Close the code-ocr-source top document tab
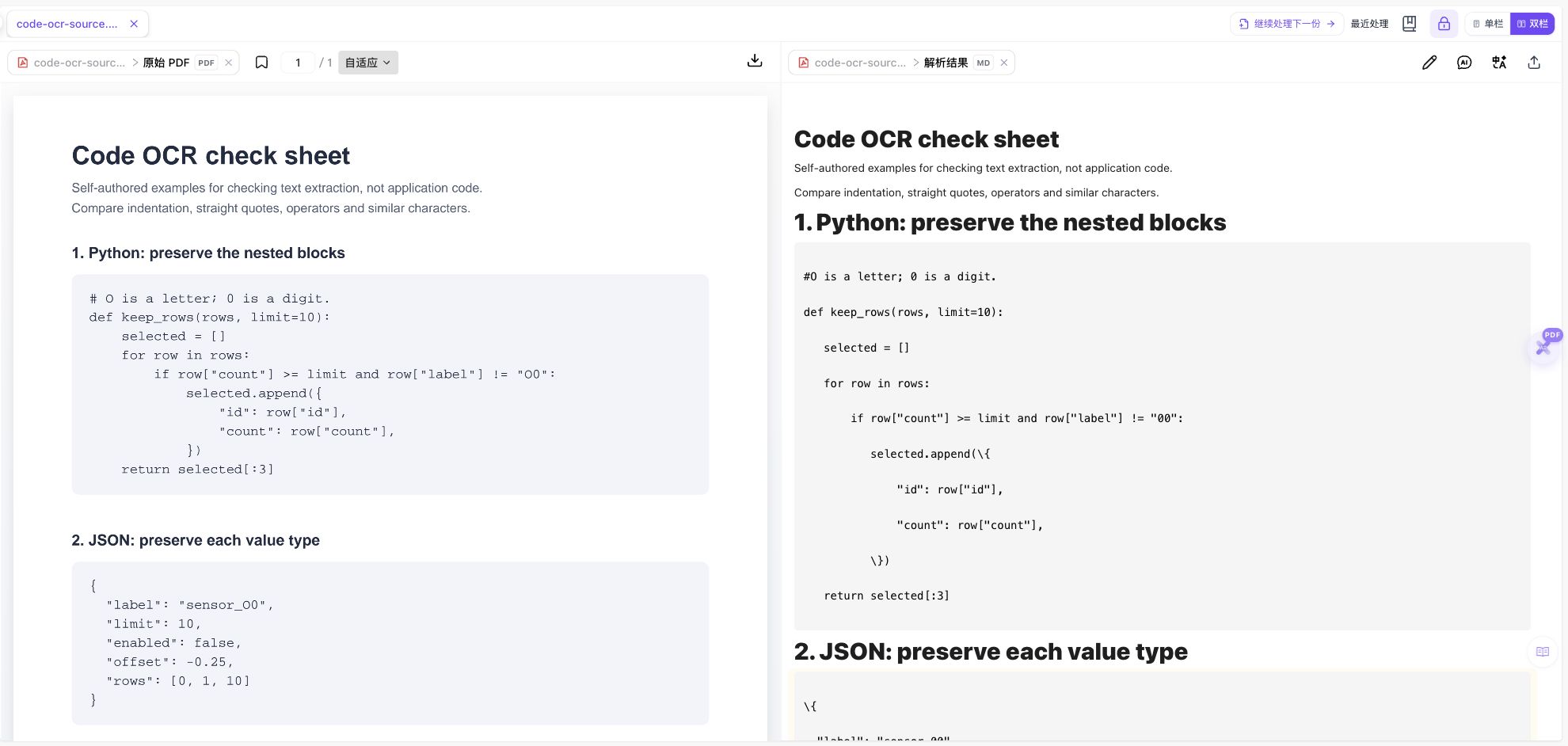 [x=134, y=24]
